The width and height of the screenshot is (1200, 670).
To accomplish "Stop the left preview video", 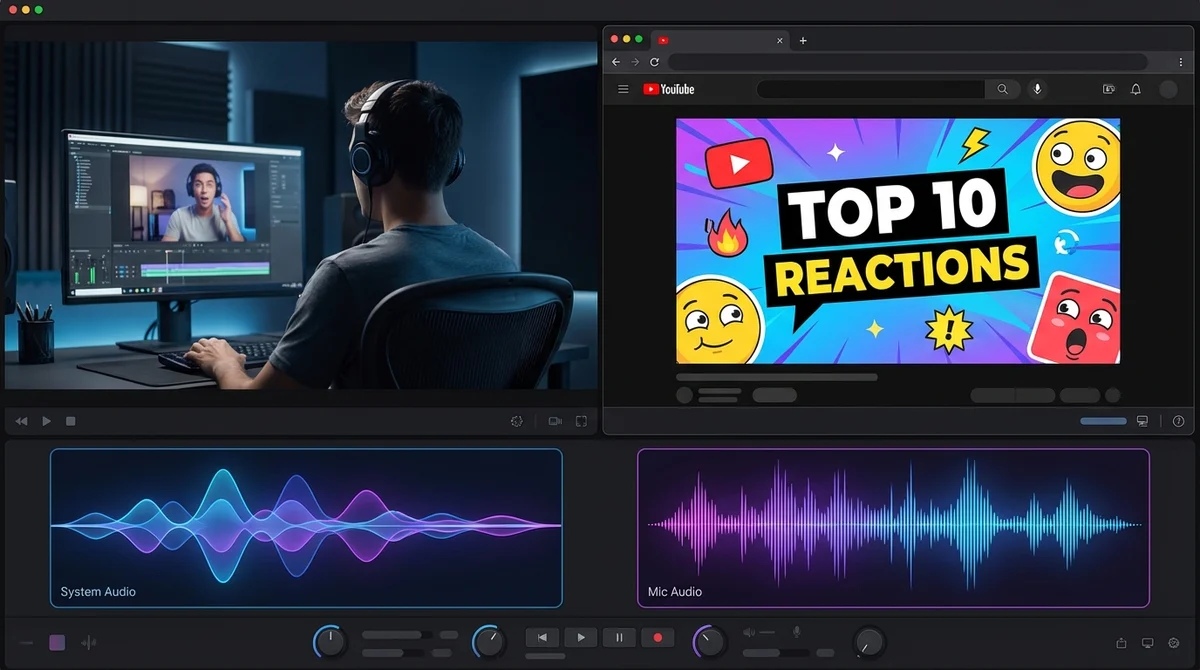I will (70, 421).
